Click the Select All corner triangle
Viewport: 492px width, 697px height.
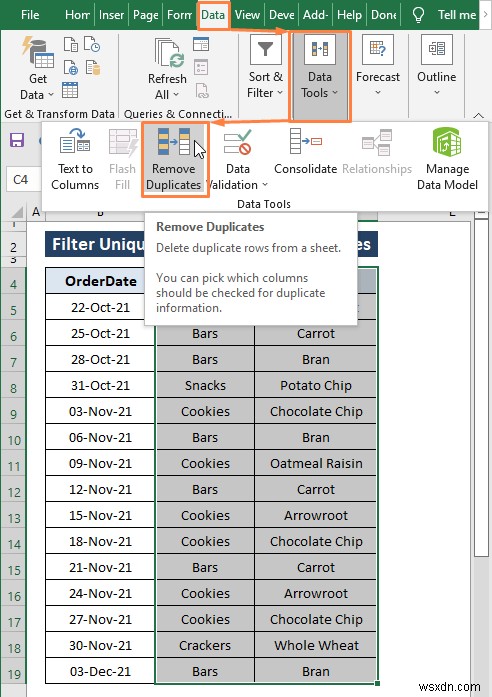pos(17,212)
